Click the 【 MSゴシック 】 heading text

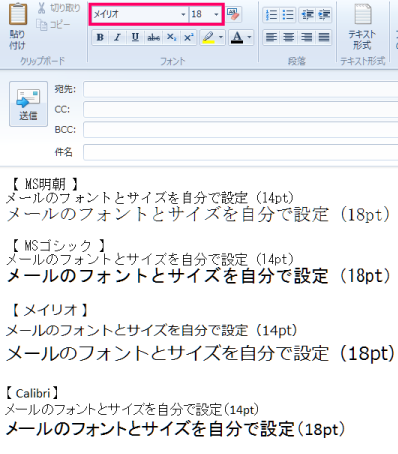58,246
